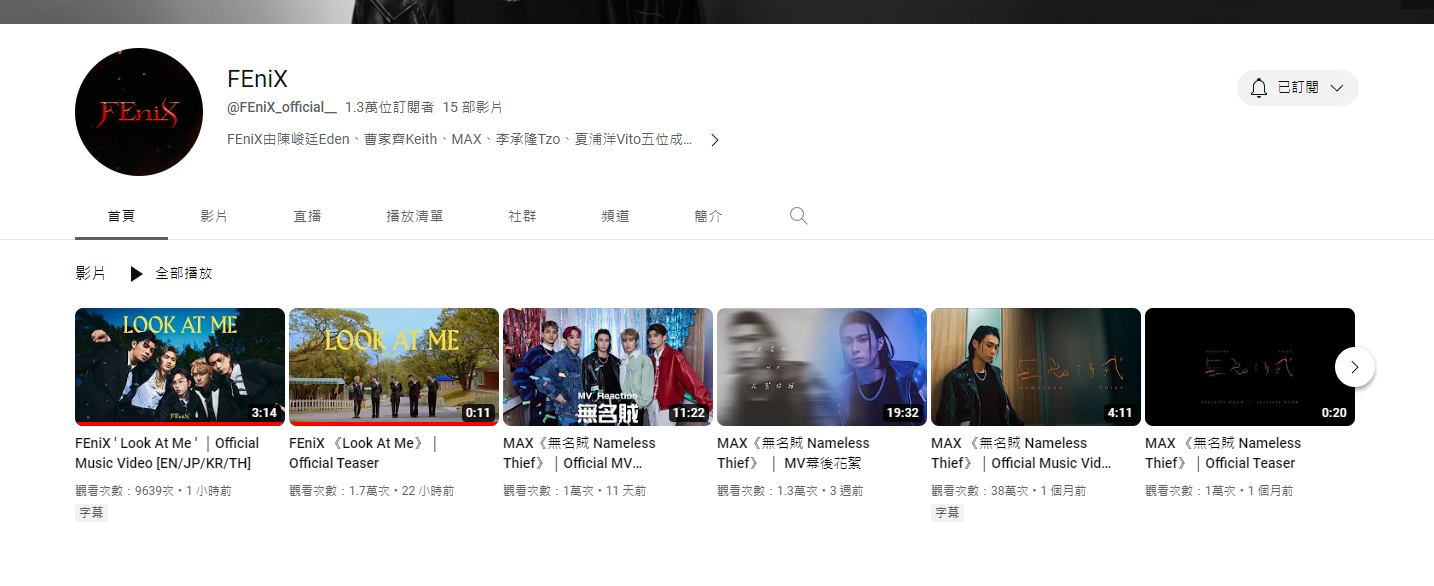Click the FEniX channel name heading
This screenshot has height=586, width=1434.
tap(258, 79)
